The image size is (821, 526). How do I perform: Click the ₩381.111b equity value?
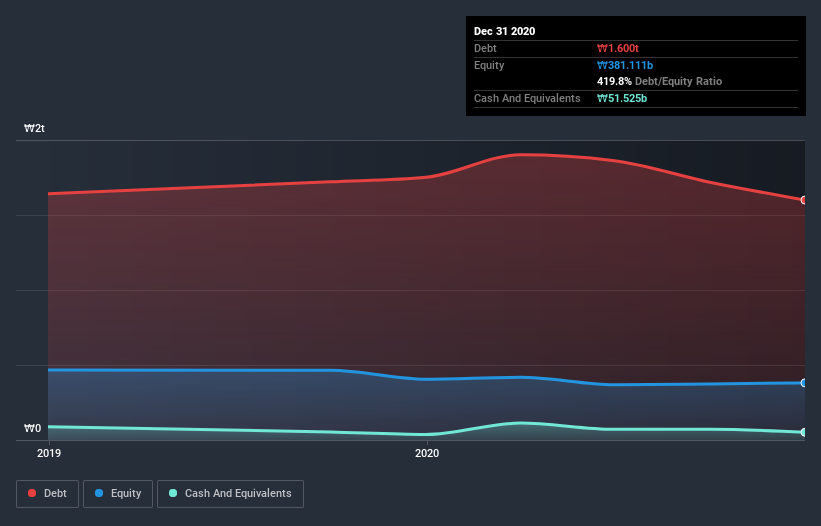(x=625, y=65)
